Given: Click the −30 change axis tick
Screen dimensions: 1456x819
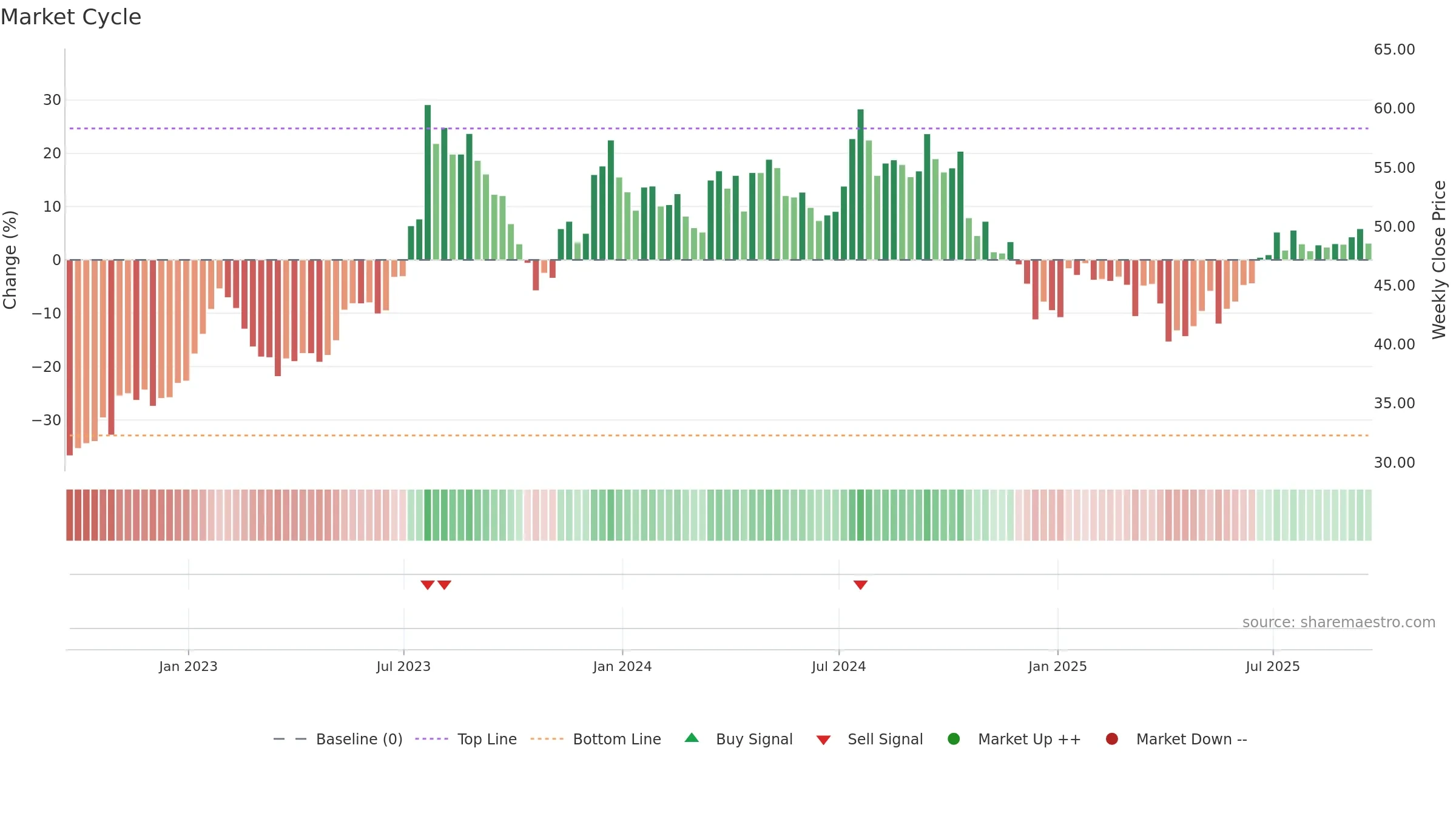Looking at the screenshot, I should [47, 420].
